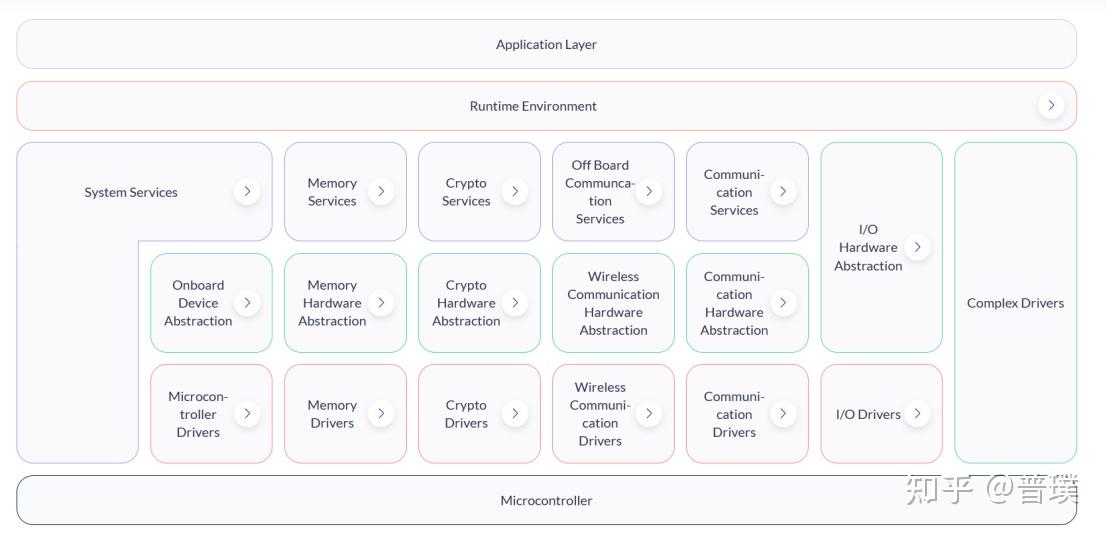
Task: Open Memory Services chevron
Action: [381, 191]
